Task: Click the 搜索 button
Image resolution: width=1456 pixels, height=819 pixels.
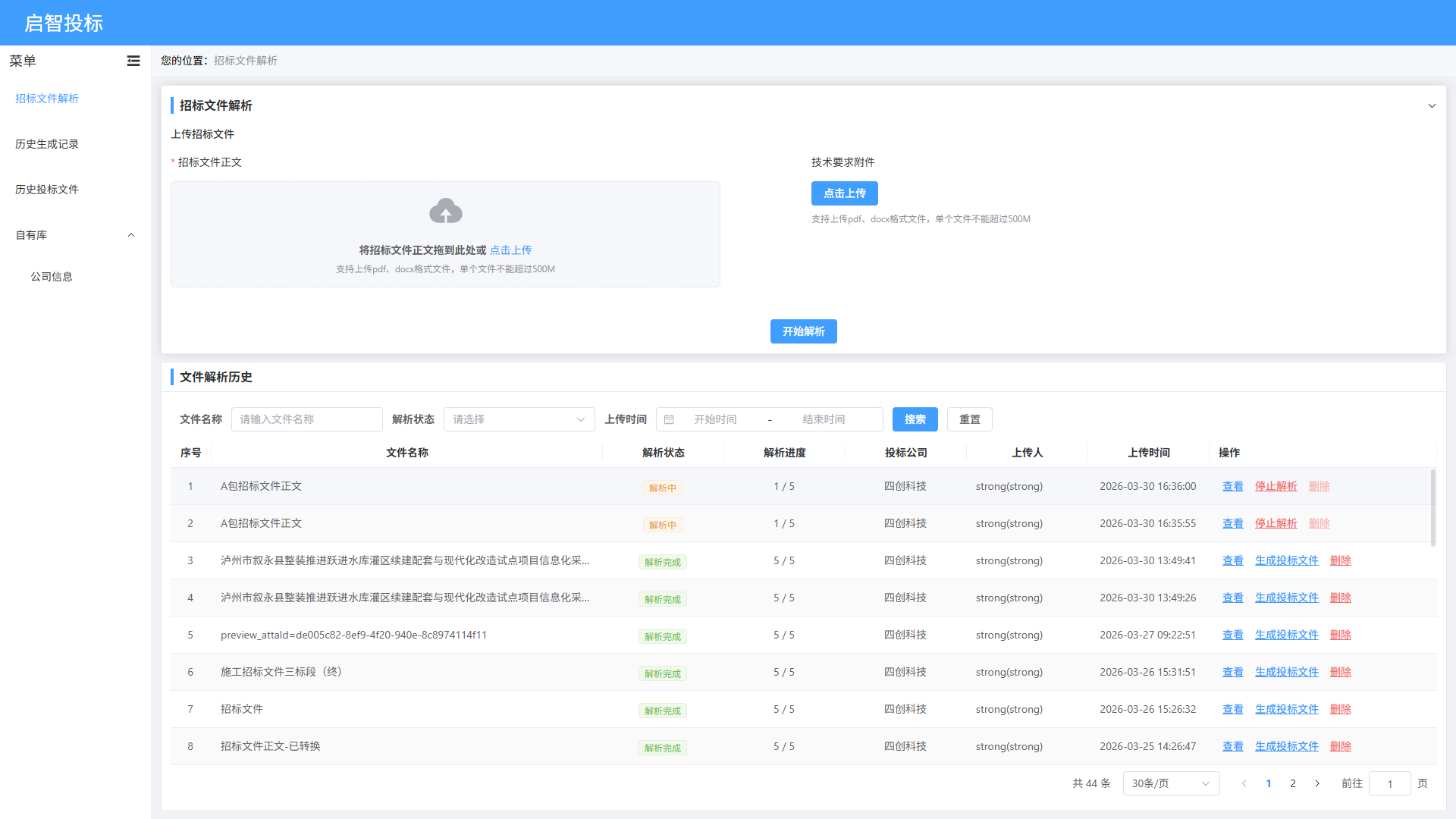Action: pos(915,419)
